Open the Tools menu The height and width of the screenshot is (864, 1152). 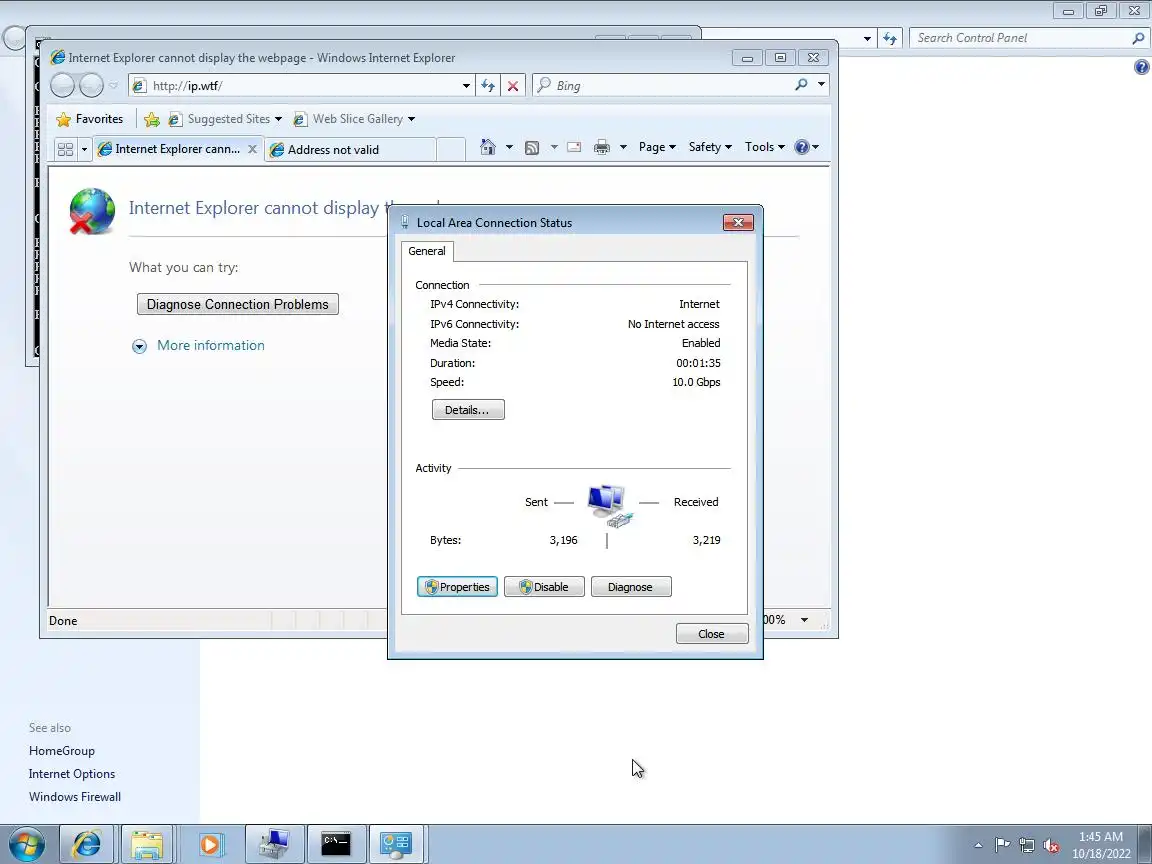coord(765,147)
